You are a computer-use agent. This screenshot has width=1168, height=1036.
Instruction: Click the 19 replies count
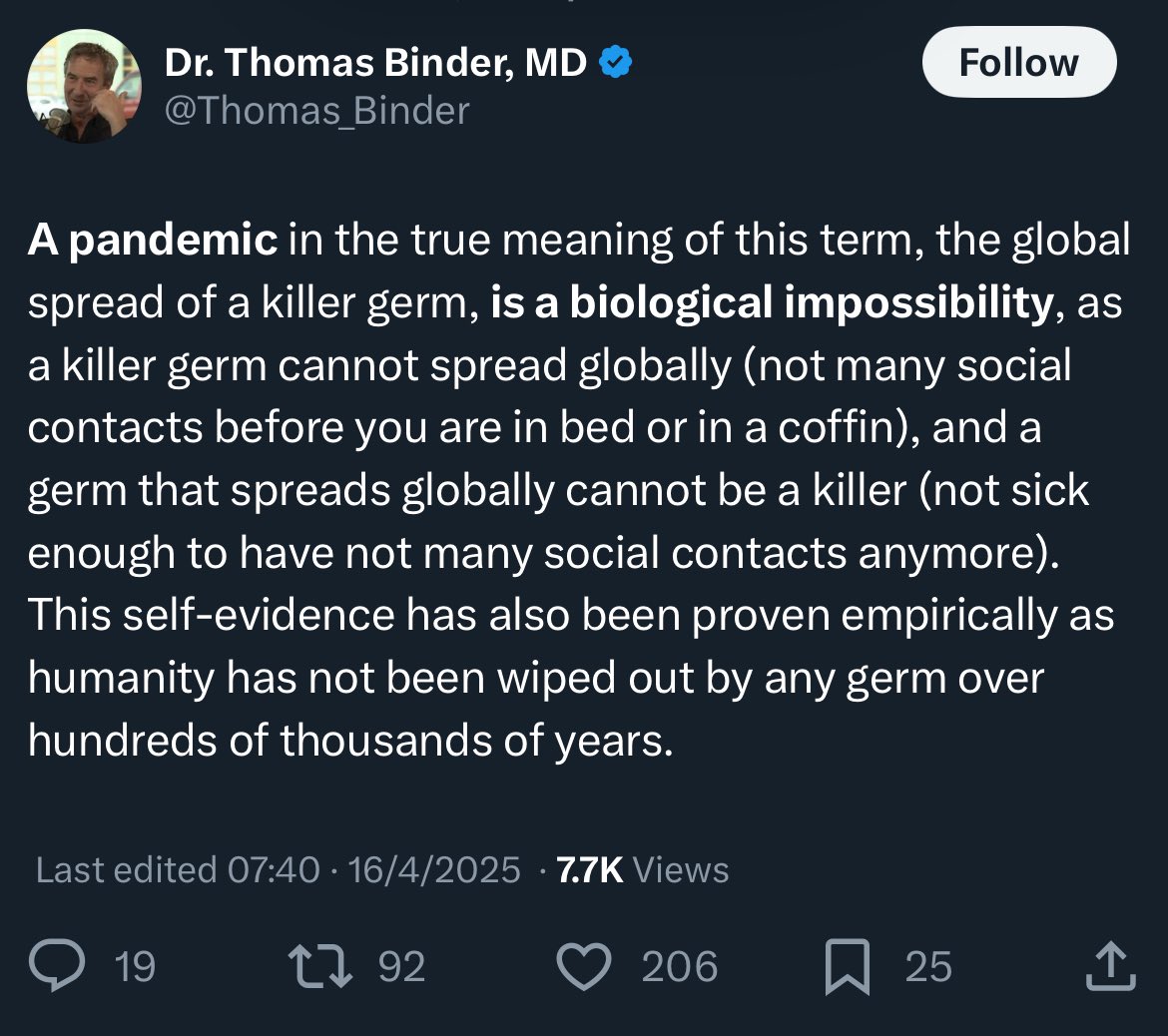[x=135, y=966]
